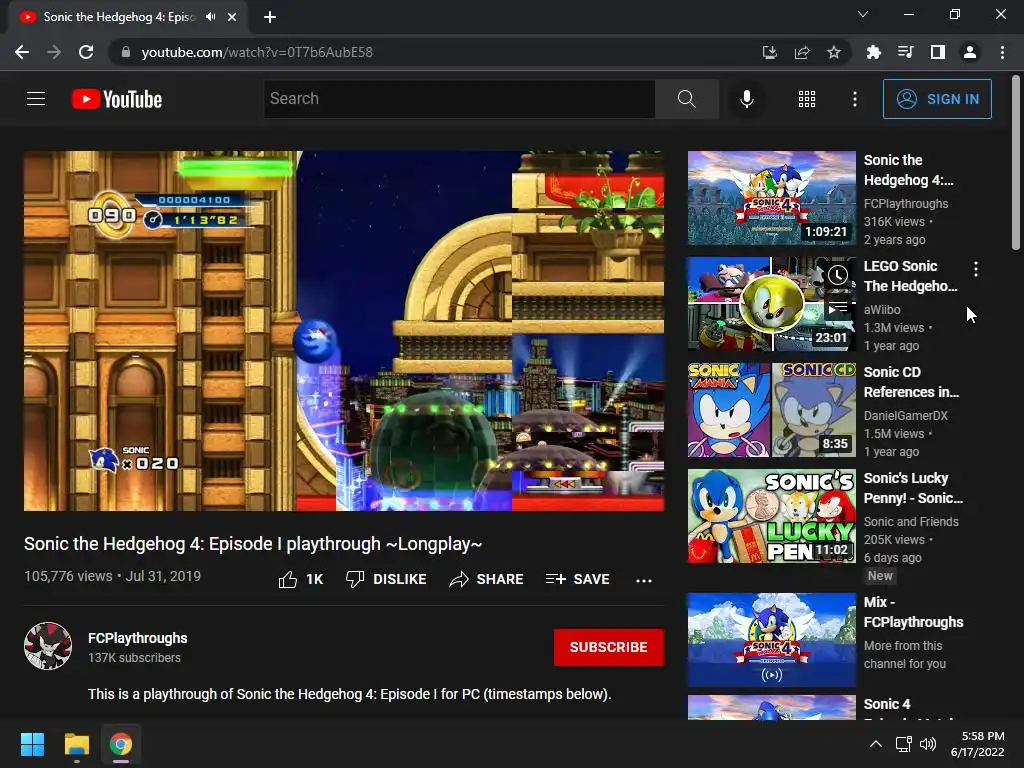This screenshot has height=768, width=1024.
Task: Click DanielGamerDX channel name
Action: coord(905,415)
